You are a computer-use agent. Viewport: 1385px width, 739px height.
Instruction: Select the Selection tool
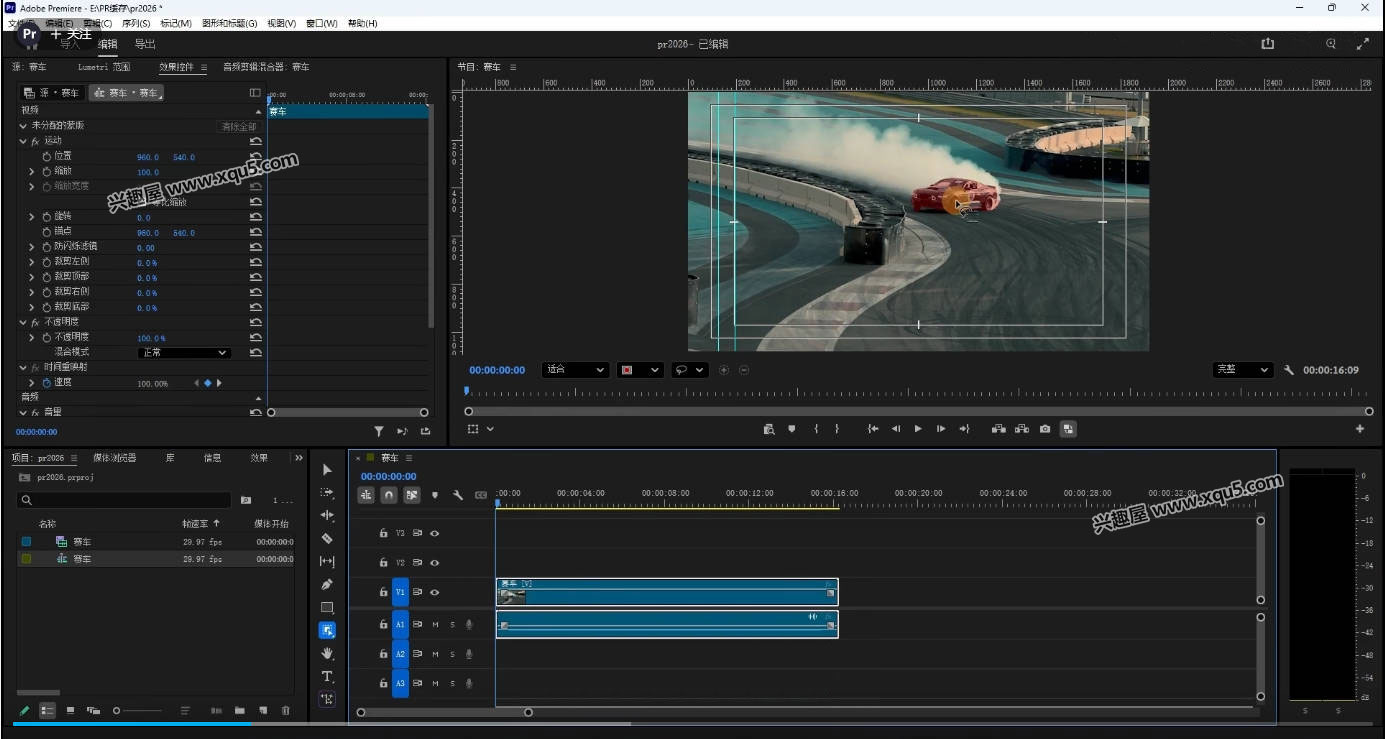click(327, 468)
